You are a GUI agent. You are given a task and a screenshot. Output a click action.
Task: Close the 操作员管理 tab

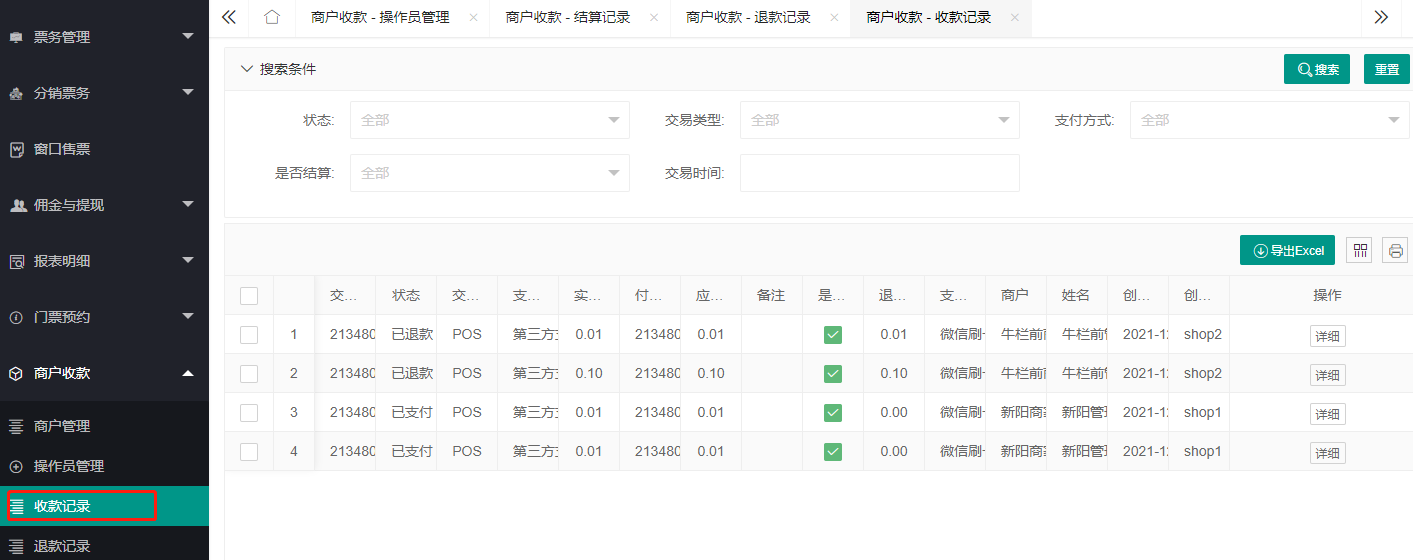[473, 18]
